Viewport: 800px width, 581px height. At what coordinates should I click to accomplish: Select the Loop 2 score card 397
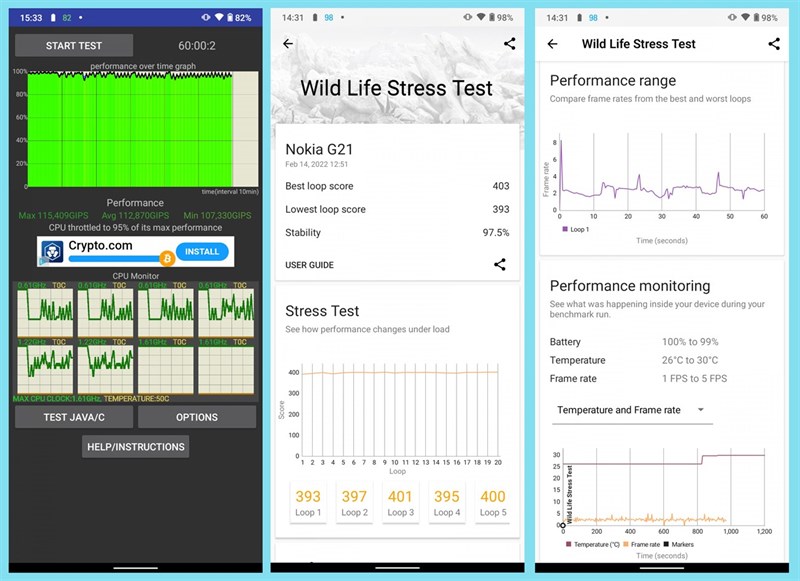(x=354, y=502)
